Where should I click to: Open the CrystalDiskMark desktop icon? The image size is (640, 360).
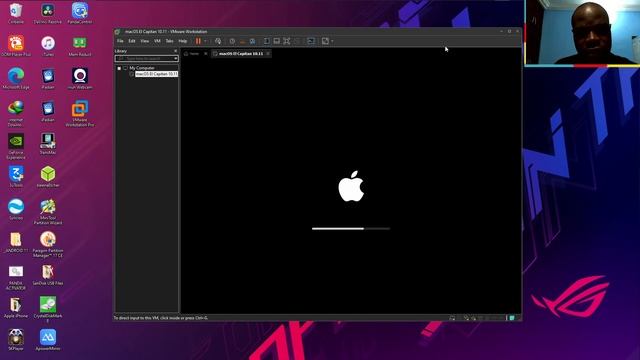point(48,309)
